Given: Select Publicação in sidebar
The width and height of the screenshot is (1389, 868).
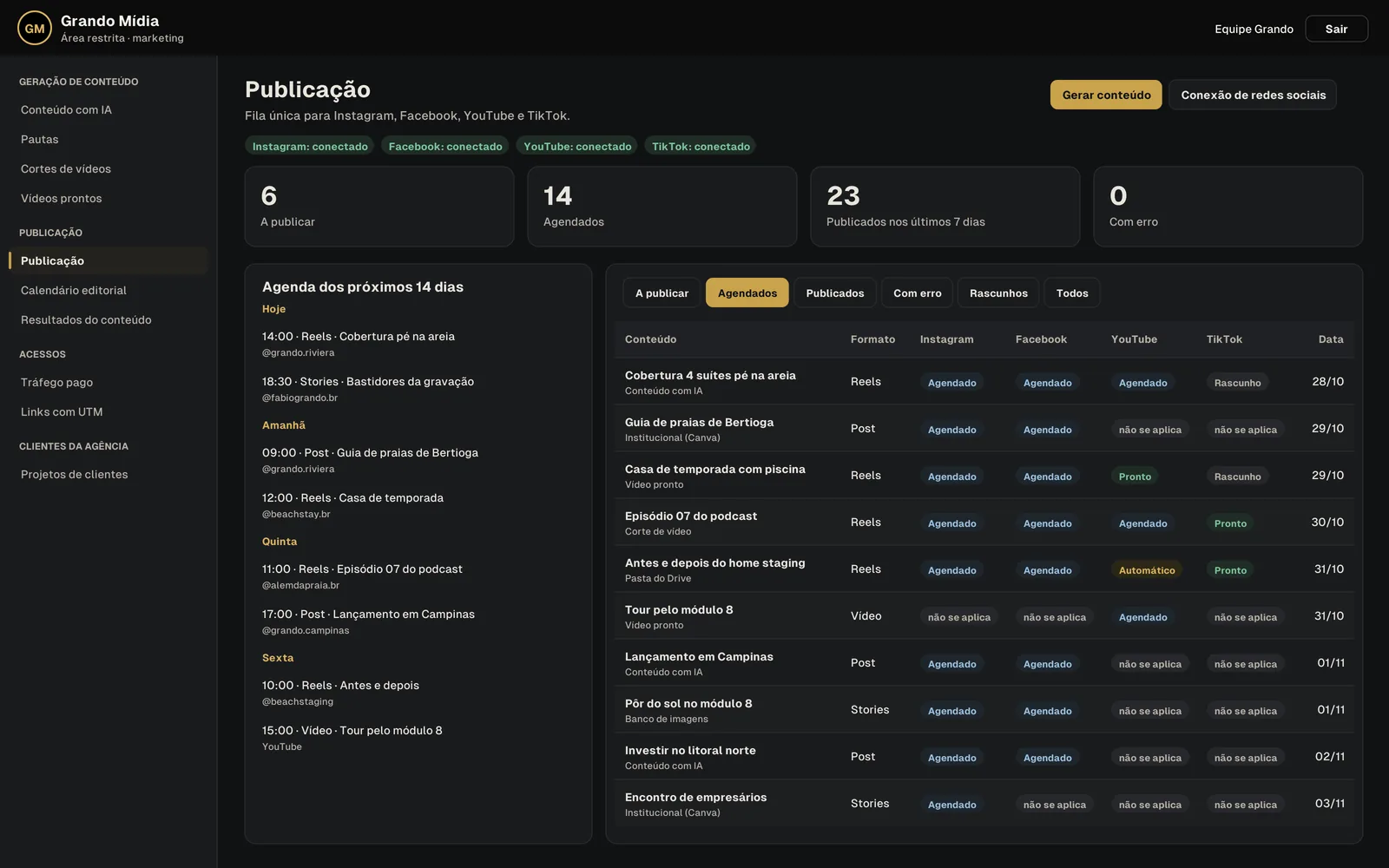Looking at the screenshot, I should [109, 261].
